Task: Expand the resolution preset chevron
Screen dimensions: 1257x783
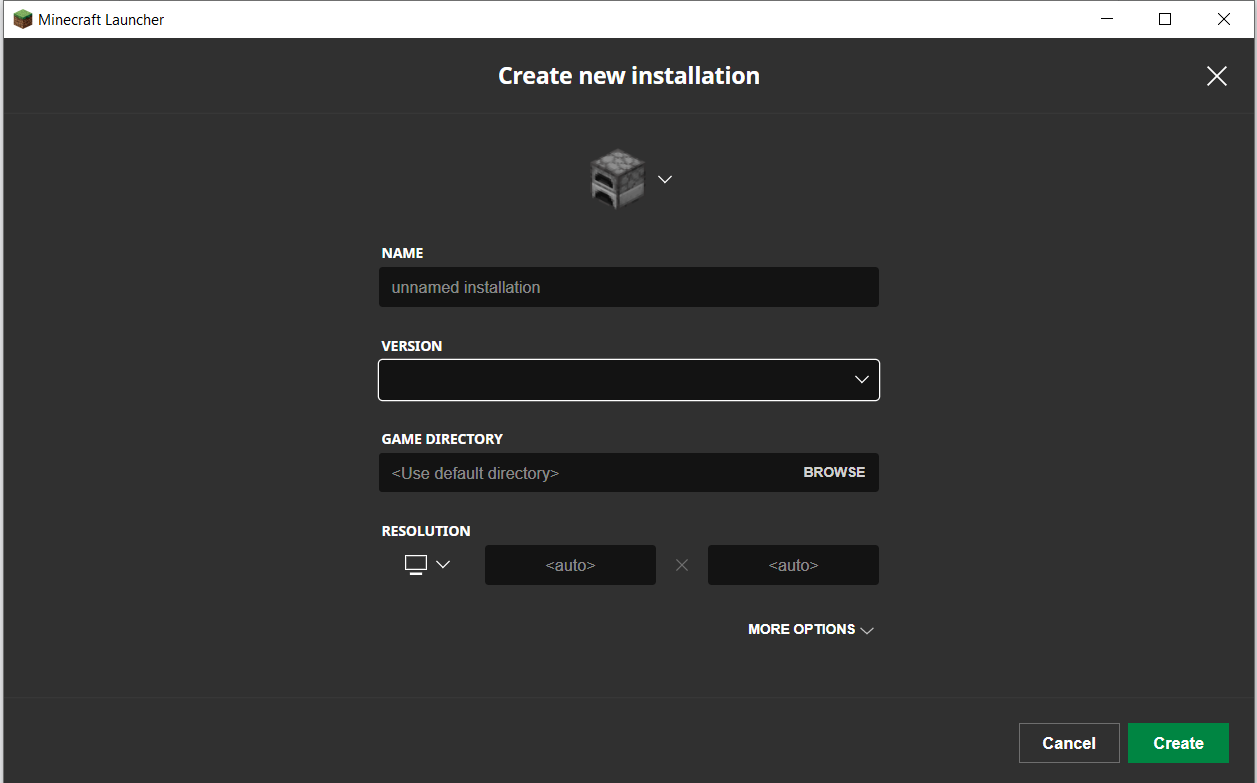Action: 443,565
